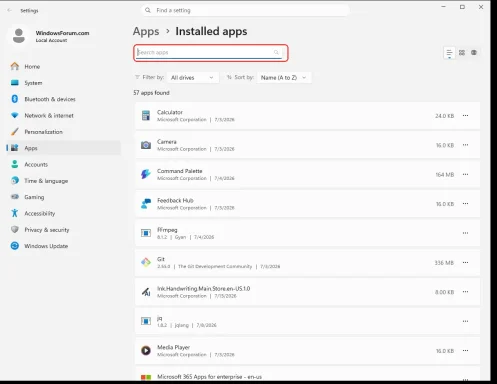
Task: Click the user account avatar
Action: pyautogui.click(x=19, y=36)
